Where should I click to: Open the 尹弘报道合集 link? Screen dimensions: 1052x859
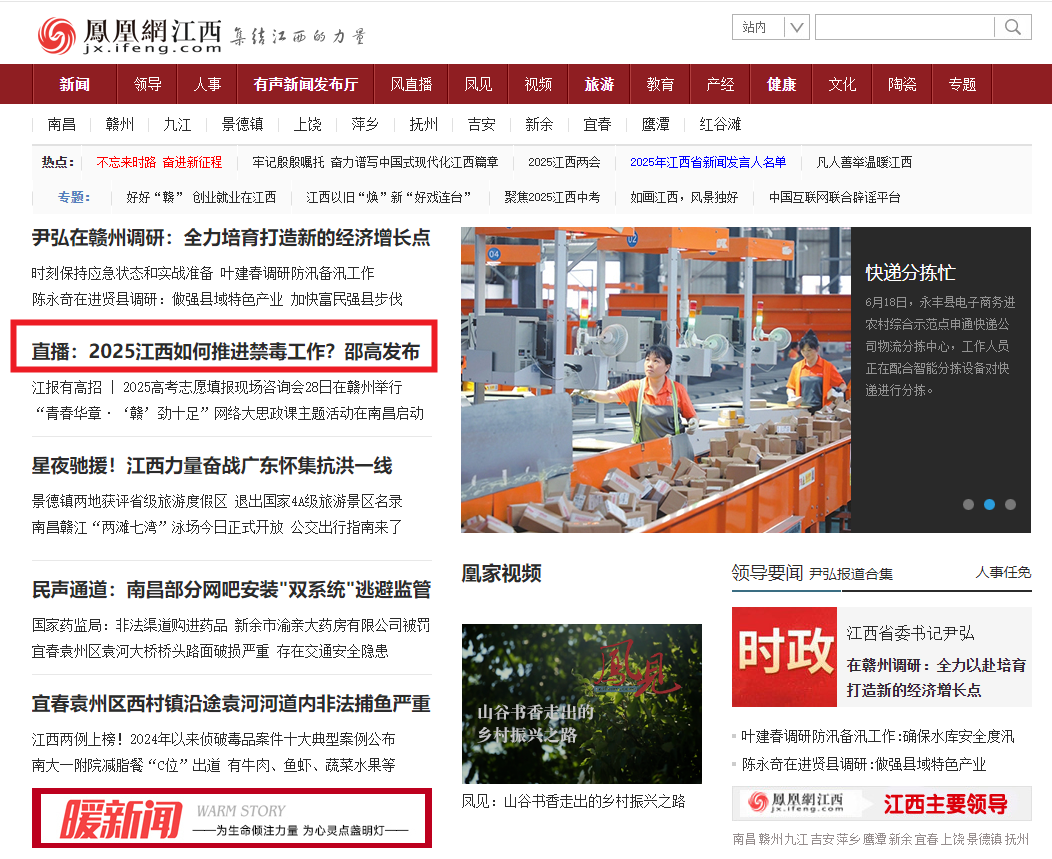[851, 574]
